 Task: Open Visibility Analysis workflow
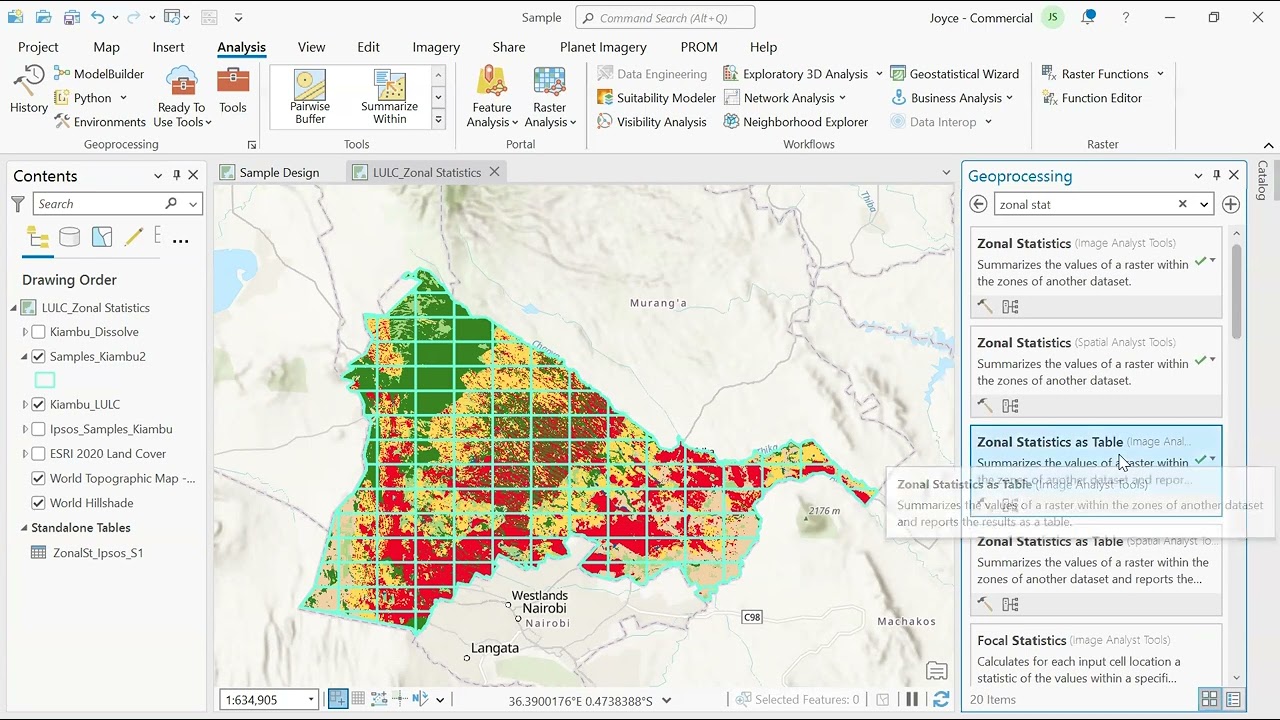pyautogui.click(x=652, y=122)
